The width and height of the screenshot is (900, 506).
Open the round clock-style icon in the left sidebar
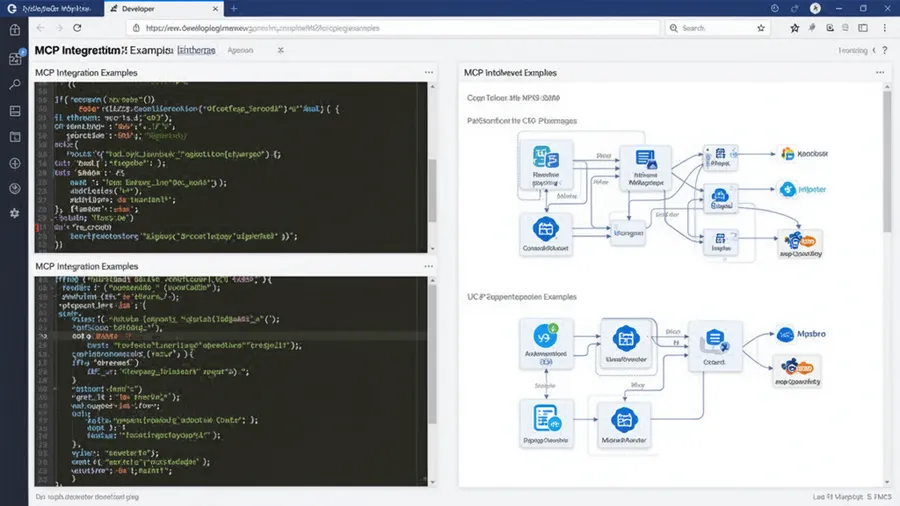15,189
